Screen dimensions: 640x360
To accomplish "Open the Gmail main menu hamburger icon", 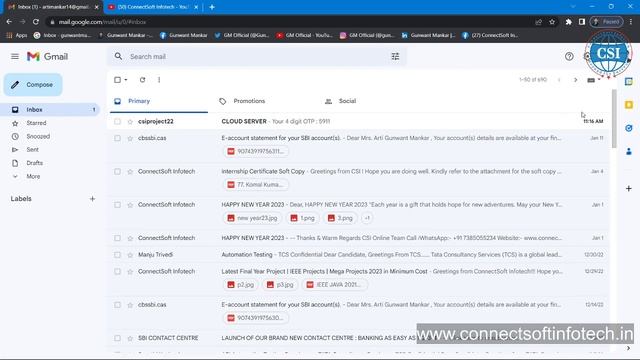I will [15, 56].
